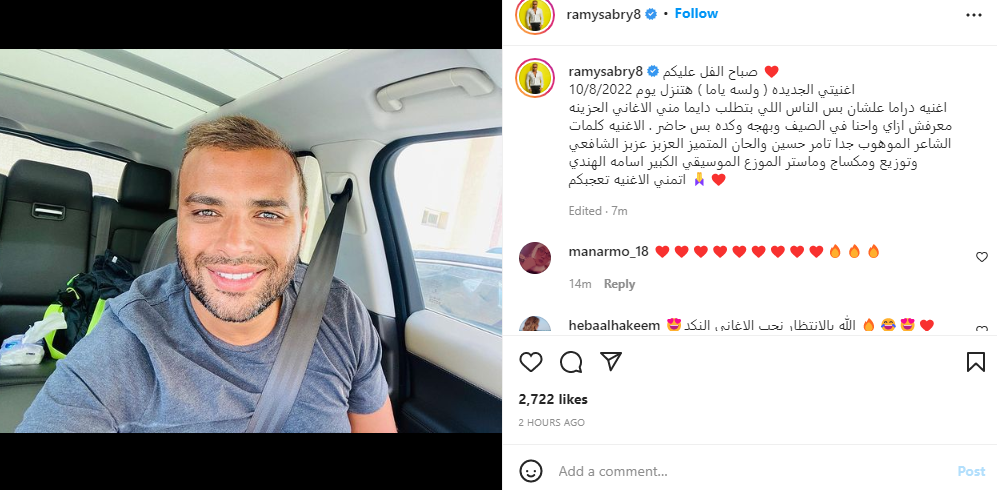The width and height of the screenshot is (997, 490).
Task: Open ramysabry8 profile from header username
Action: 603,15
